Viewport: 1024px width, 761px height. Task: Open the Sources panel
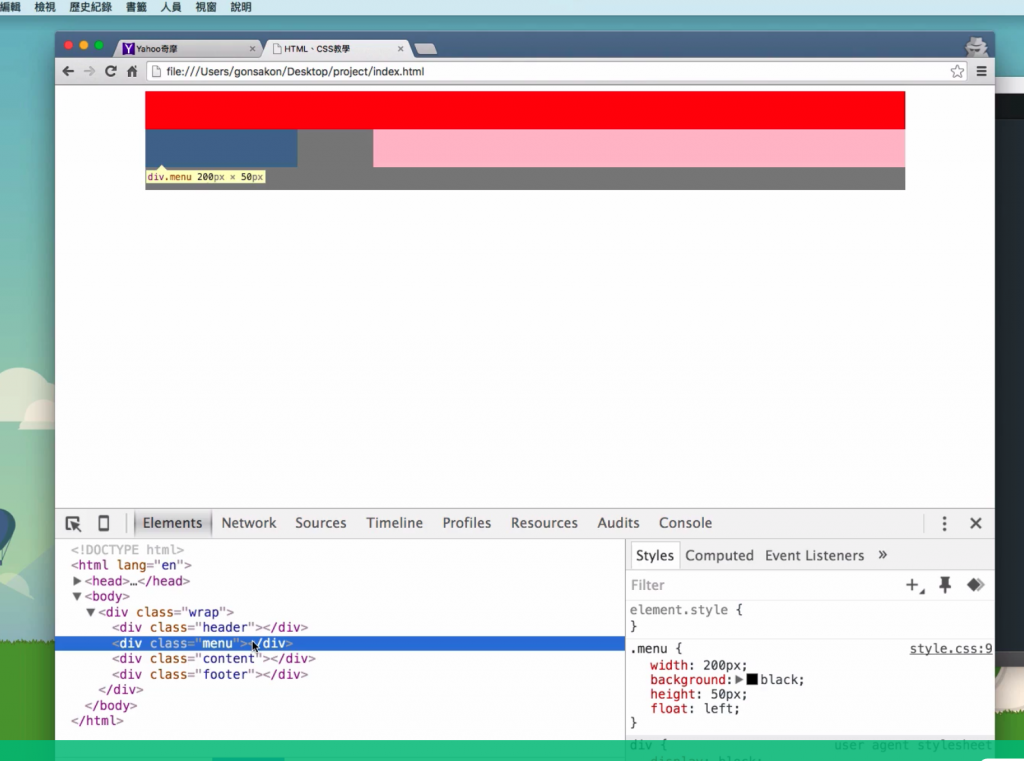point(321,523)
